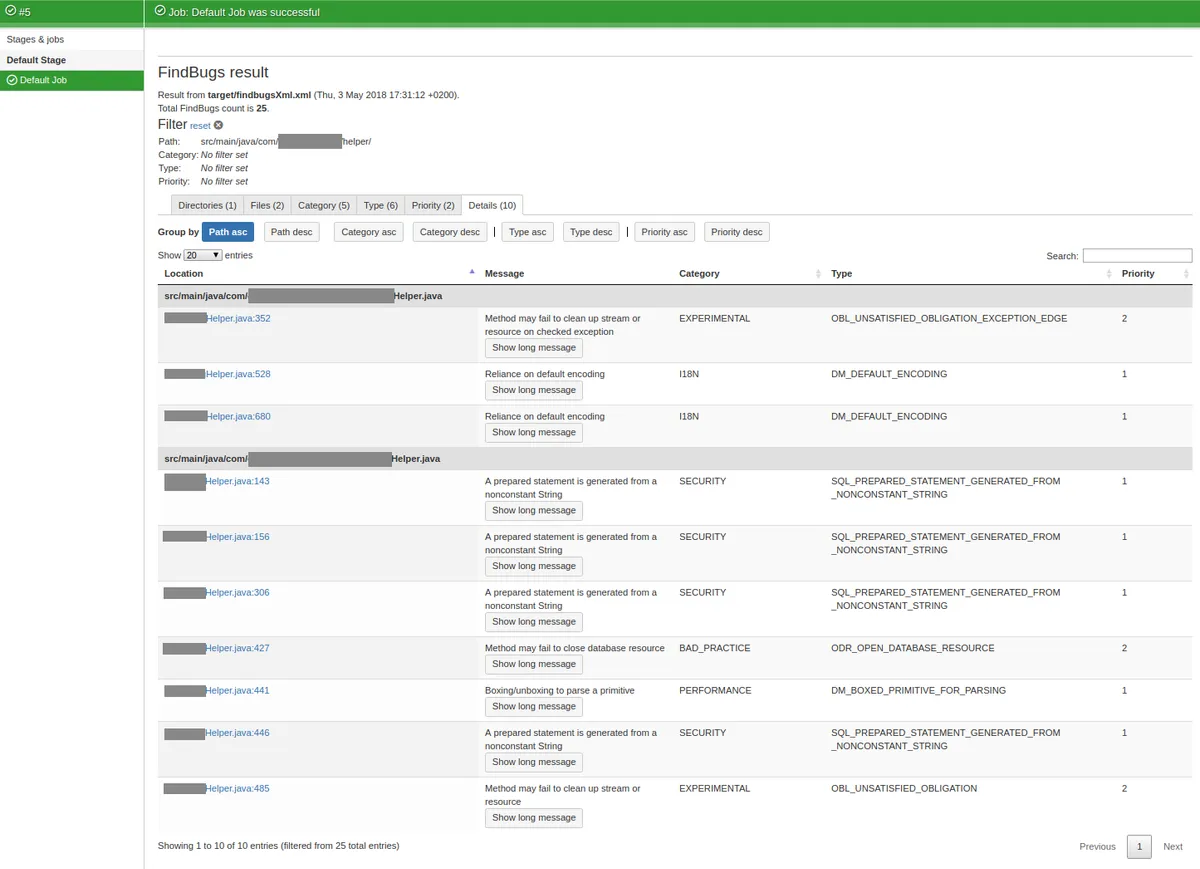
Task: Select pagination page 1
Action: [1139, 847]
